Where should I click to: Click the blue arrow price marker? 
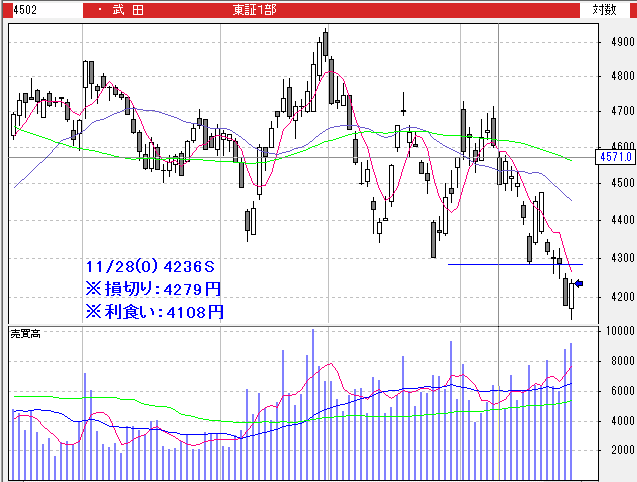577,285
